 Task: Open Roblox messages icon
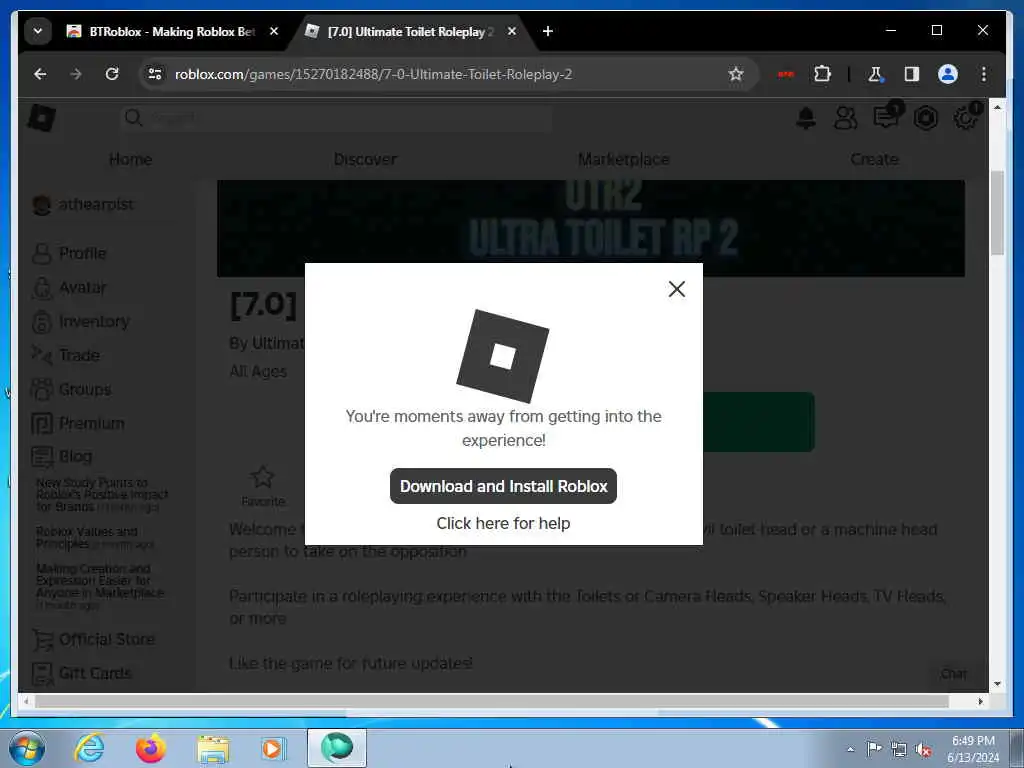point(886,118)
